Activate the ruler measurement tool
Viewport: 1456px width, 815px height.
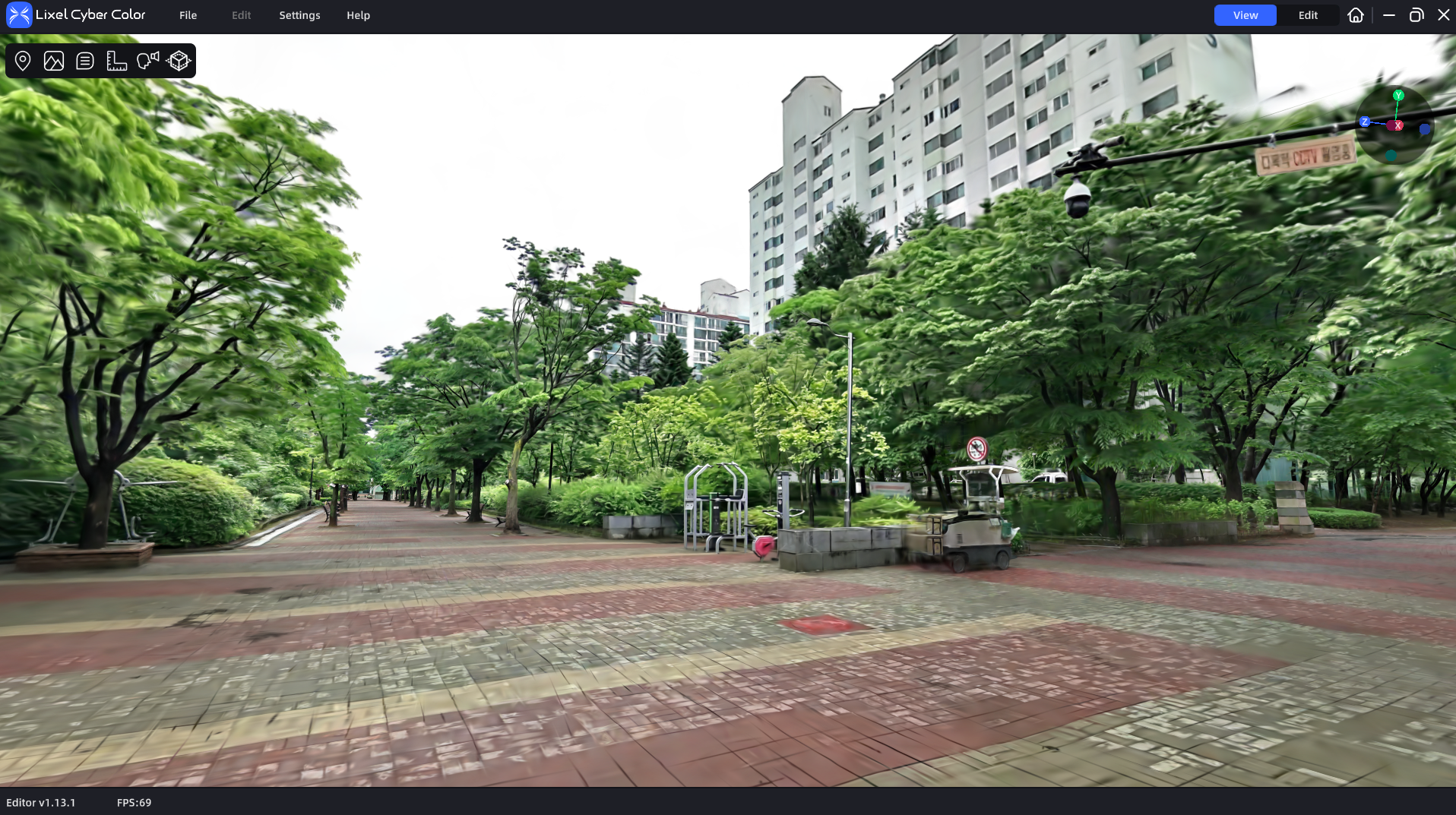pos(116,61)
